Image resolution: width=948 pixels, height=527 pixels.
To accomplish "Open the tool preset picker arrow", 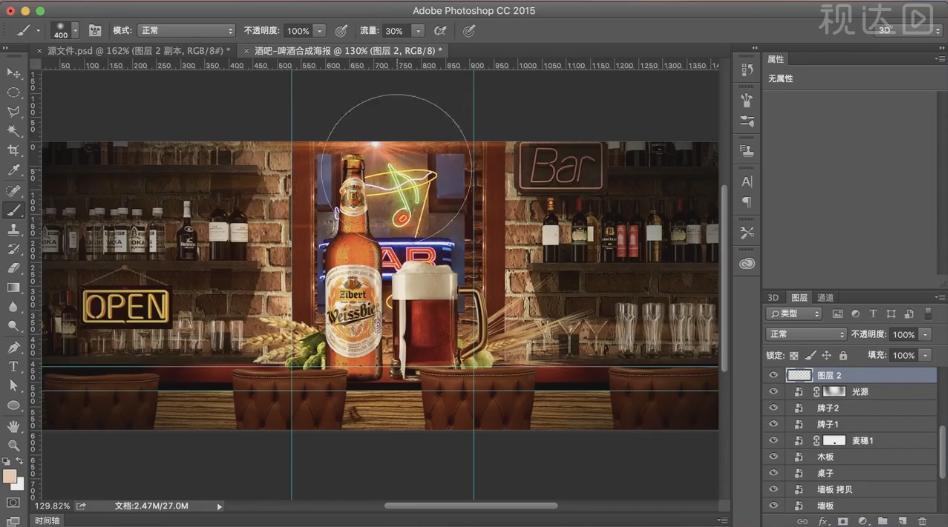I will (38, 30).
